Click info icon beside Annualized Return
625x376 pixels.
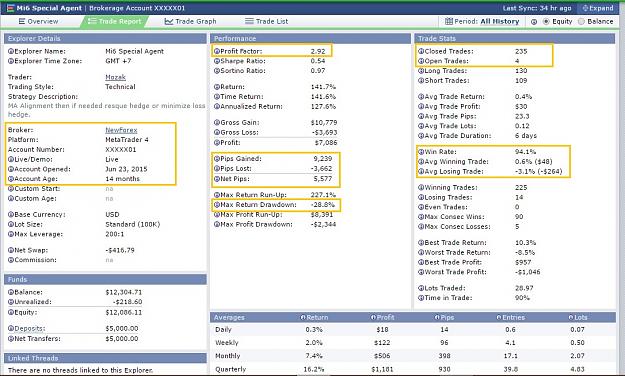(217, 106)
